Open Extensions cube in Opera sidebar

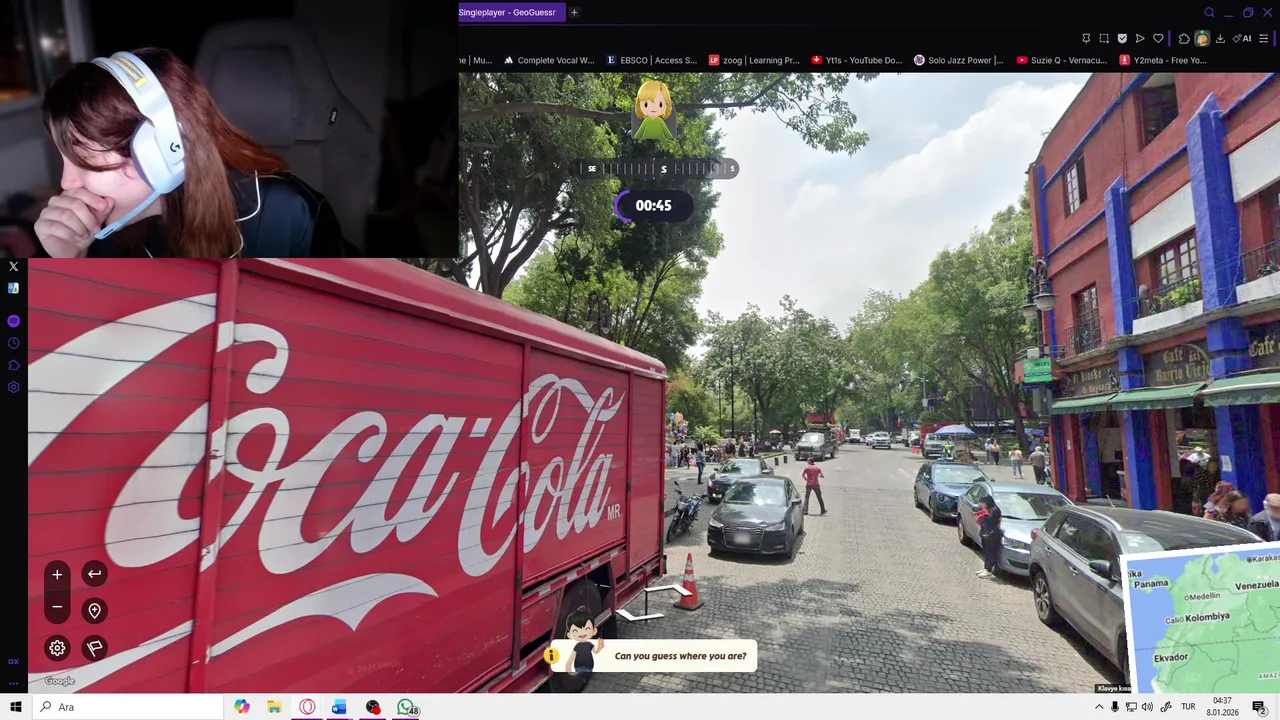[13, 365]
